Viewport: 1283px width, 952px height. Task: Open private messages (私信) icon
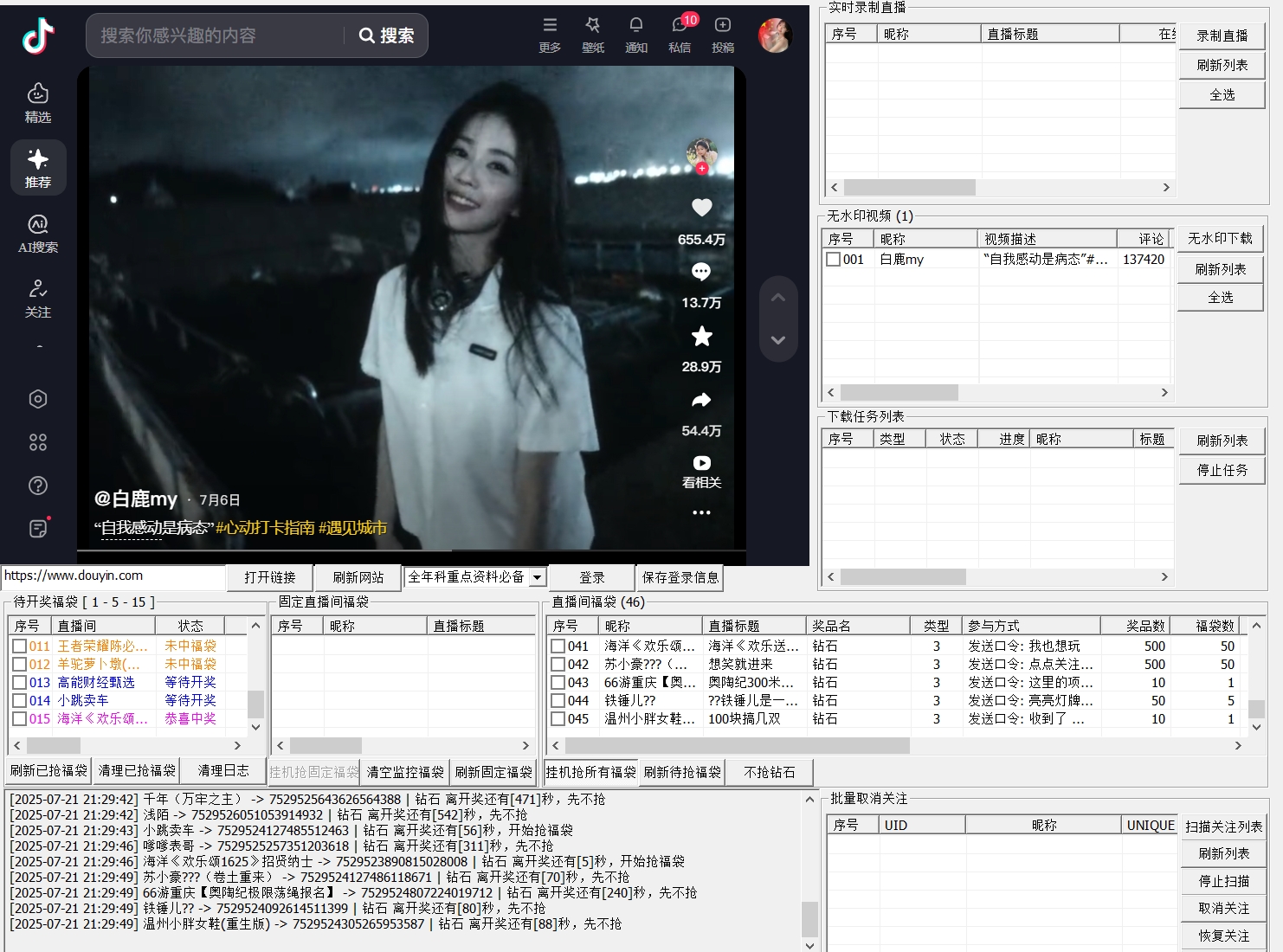680,26
